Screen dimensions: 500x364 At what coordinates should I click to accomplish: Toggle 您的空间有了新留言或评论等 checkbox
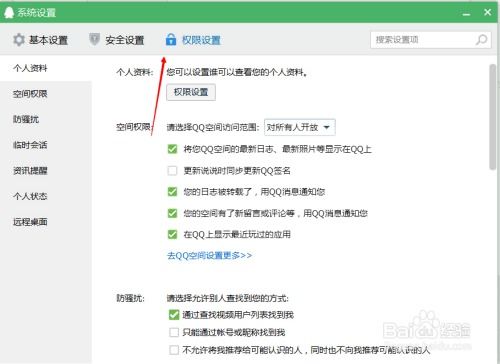(172, 213)
